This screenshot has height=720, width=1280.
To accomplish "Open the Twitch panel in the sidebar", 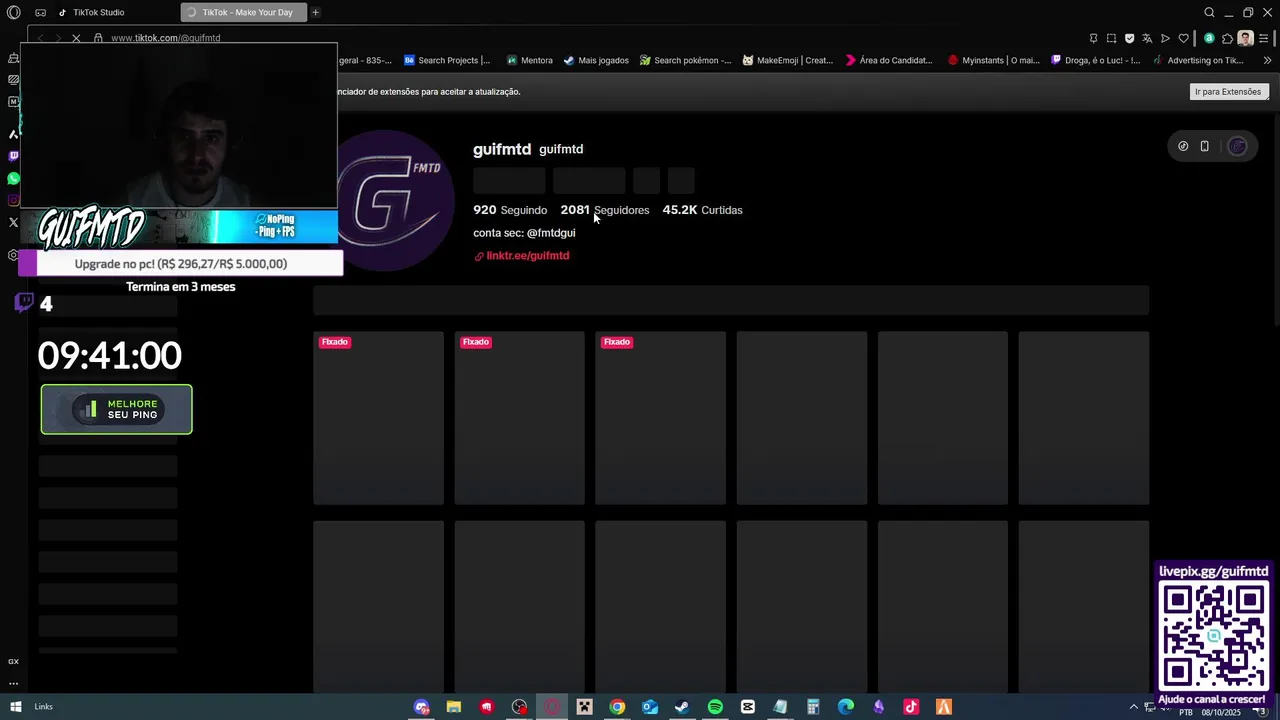I will 13,156.
